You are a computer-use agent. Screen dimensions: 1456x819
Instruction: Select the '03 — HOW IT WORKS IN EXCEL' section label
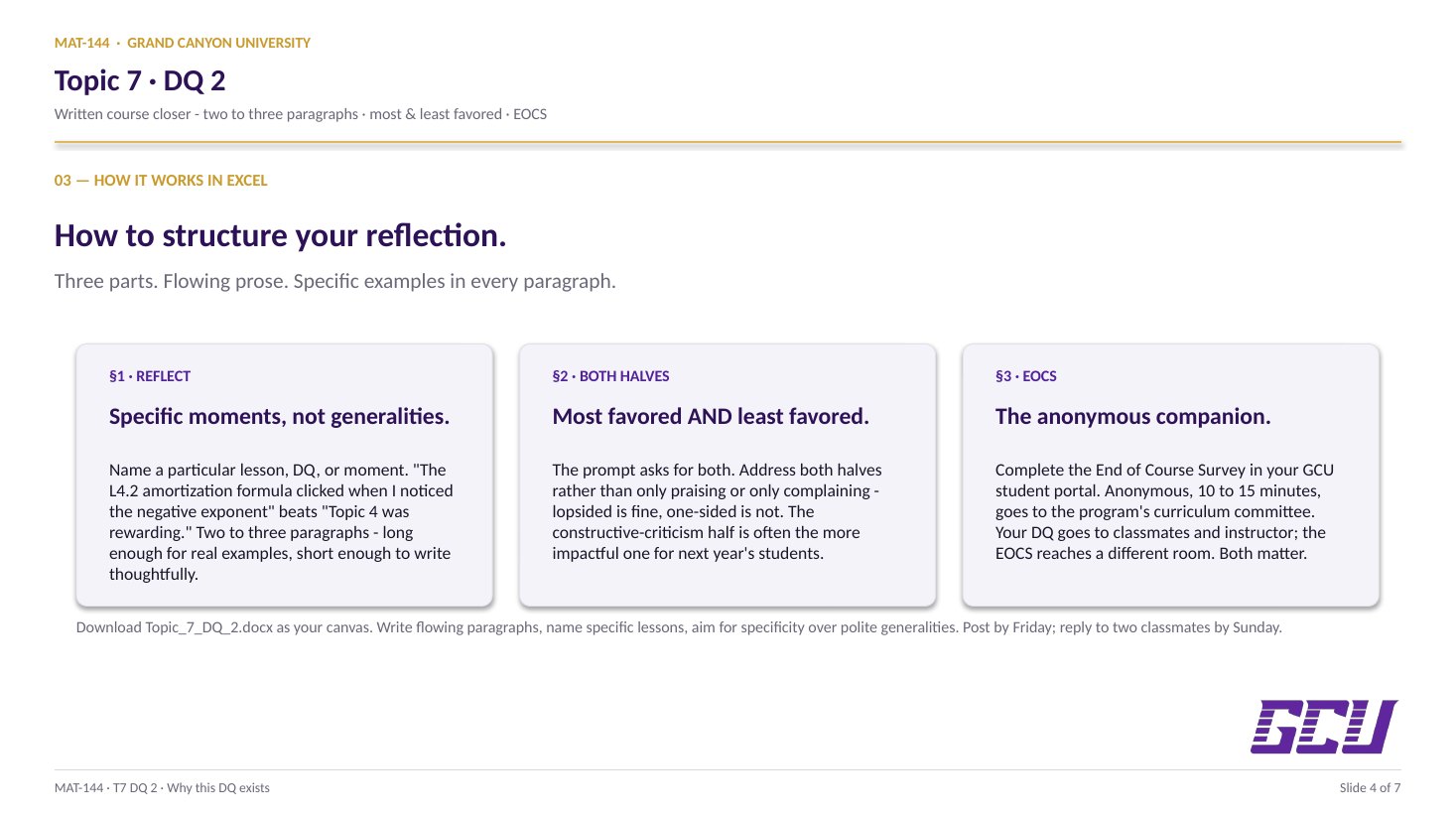161,181
